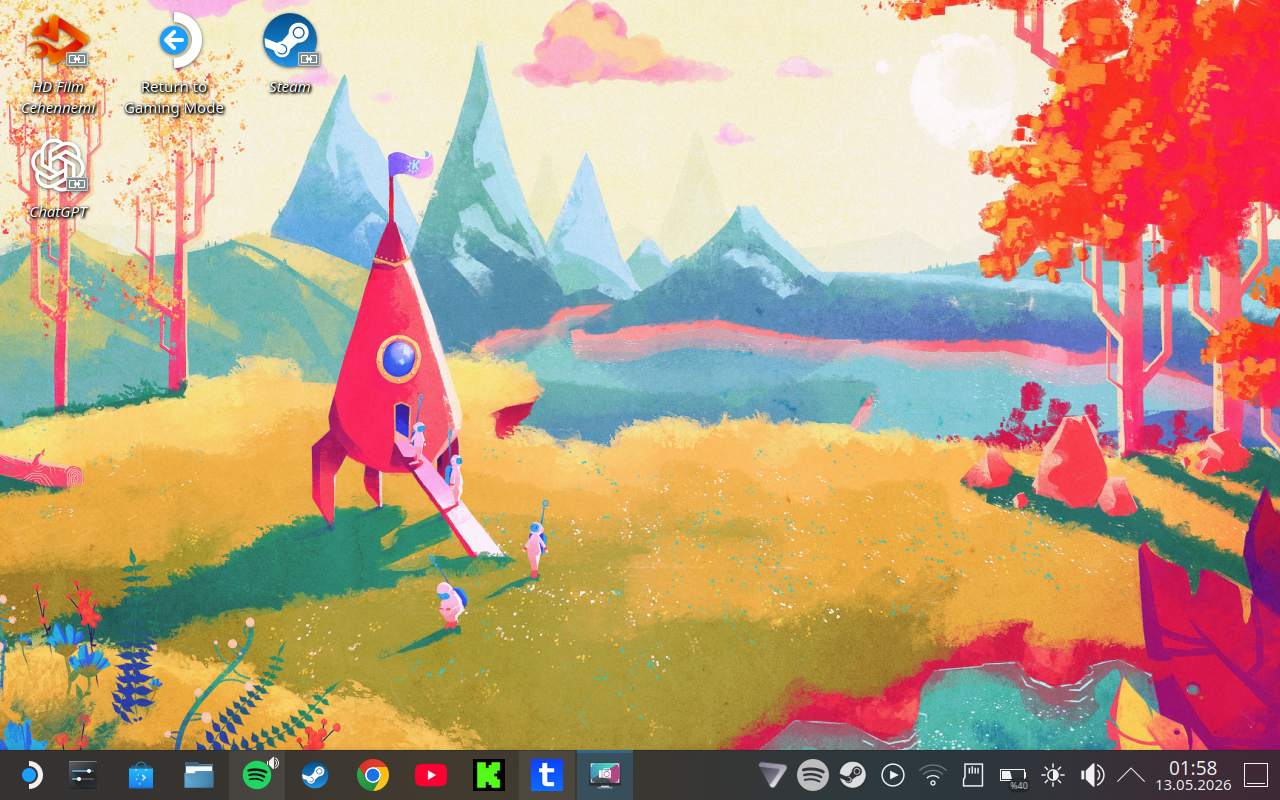The height and width of the screenshot is (800, 1280).
Task: Open the volume control in the tray
Action: click(x=1093, y=775)
